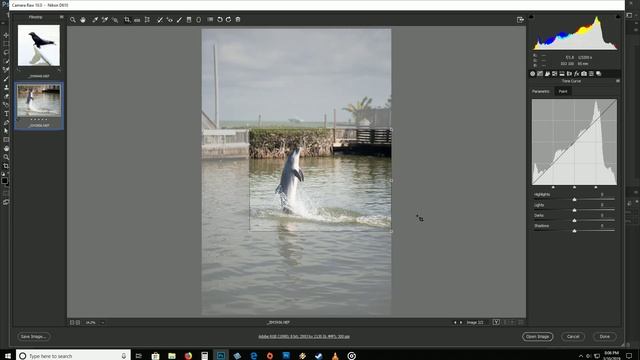Select Move tool in Photoshop toolbar

[6, 35]
